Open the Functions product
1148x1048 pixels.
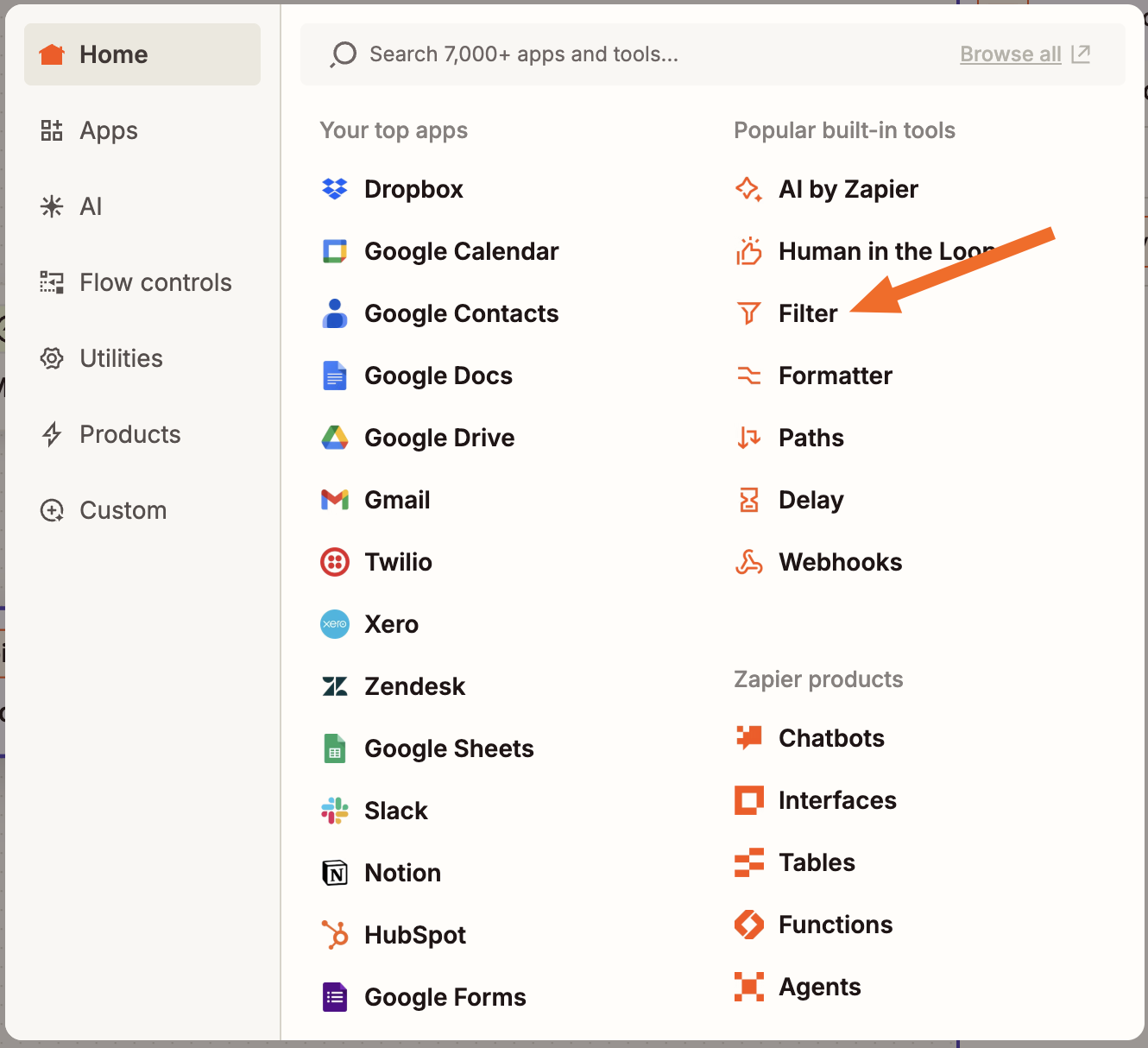[x=836, y=924]
